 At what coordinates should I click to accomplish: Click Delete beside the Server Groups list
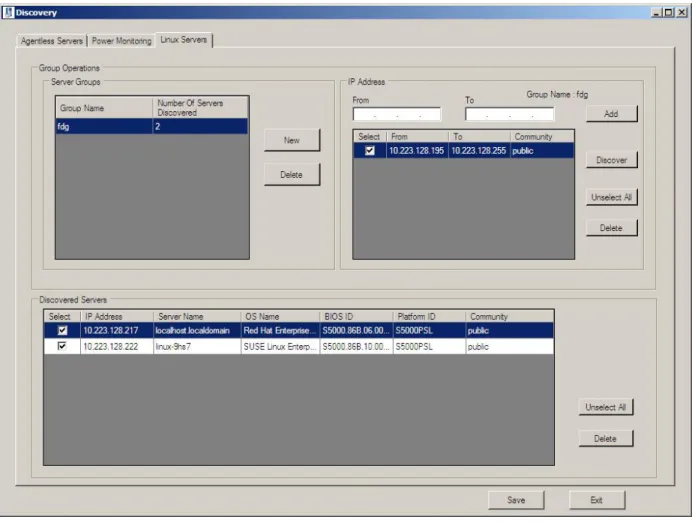(x=292, y=175)
